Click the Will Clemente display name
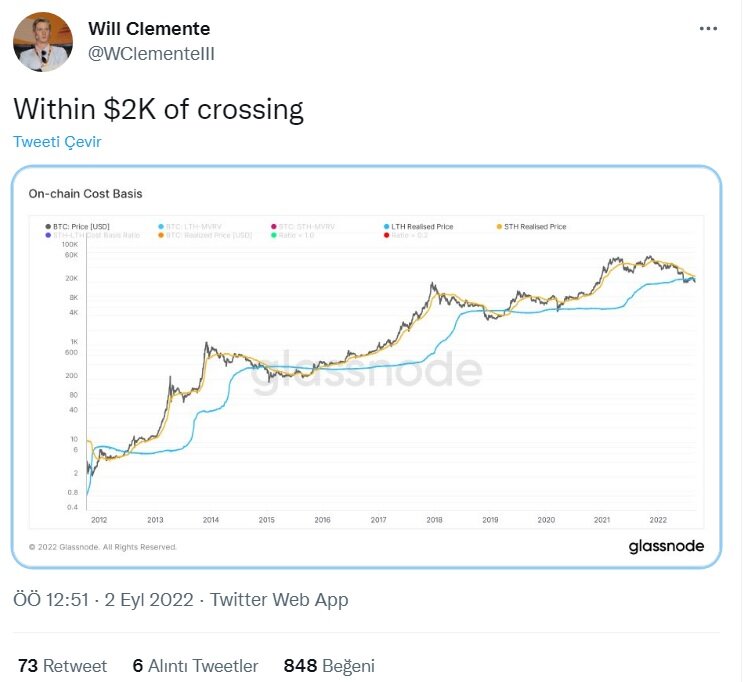Image resolution: width=747 pixels, height=682 pixels. 149,28
